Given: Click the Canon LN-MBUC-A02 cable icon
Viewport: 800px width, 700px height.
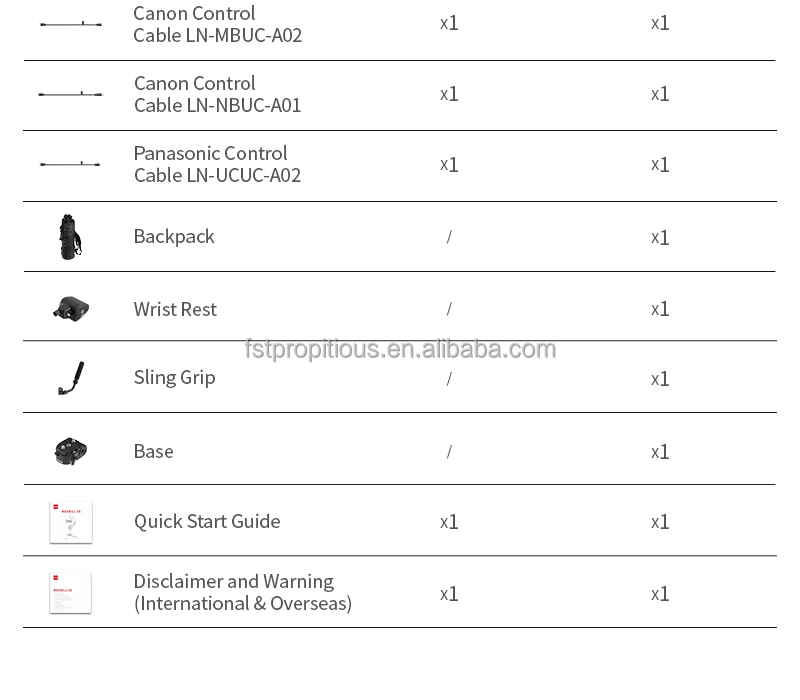Looking at the screenshot, I should pos(70,23).
